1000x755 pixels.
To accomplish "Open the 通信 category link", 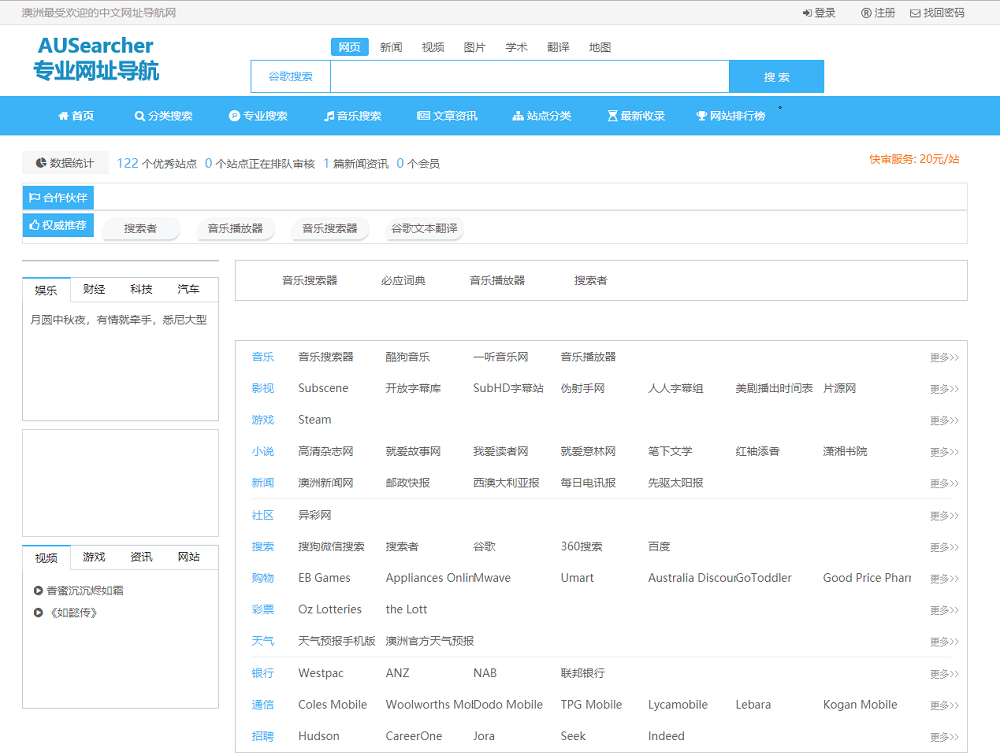I will pos(263,705).
